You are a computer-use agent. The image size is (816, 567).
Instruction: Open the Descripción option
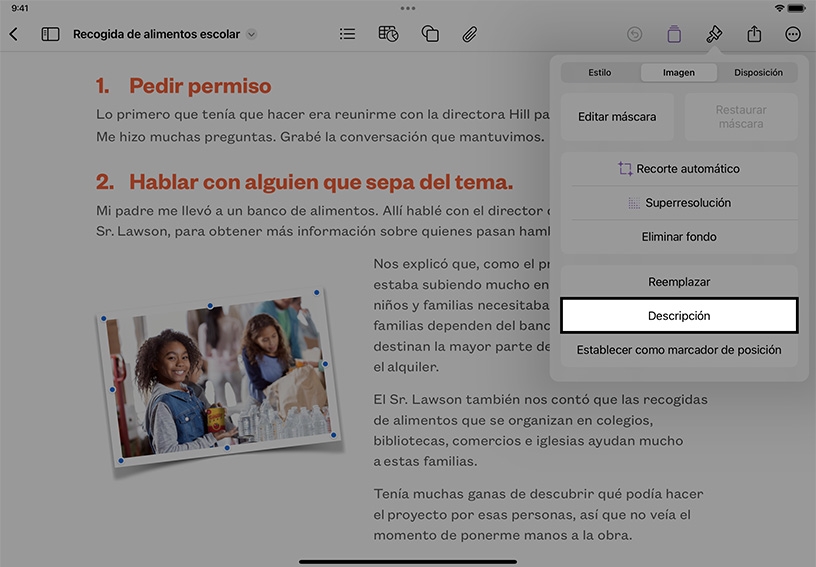pos(679,316)
